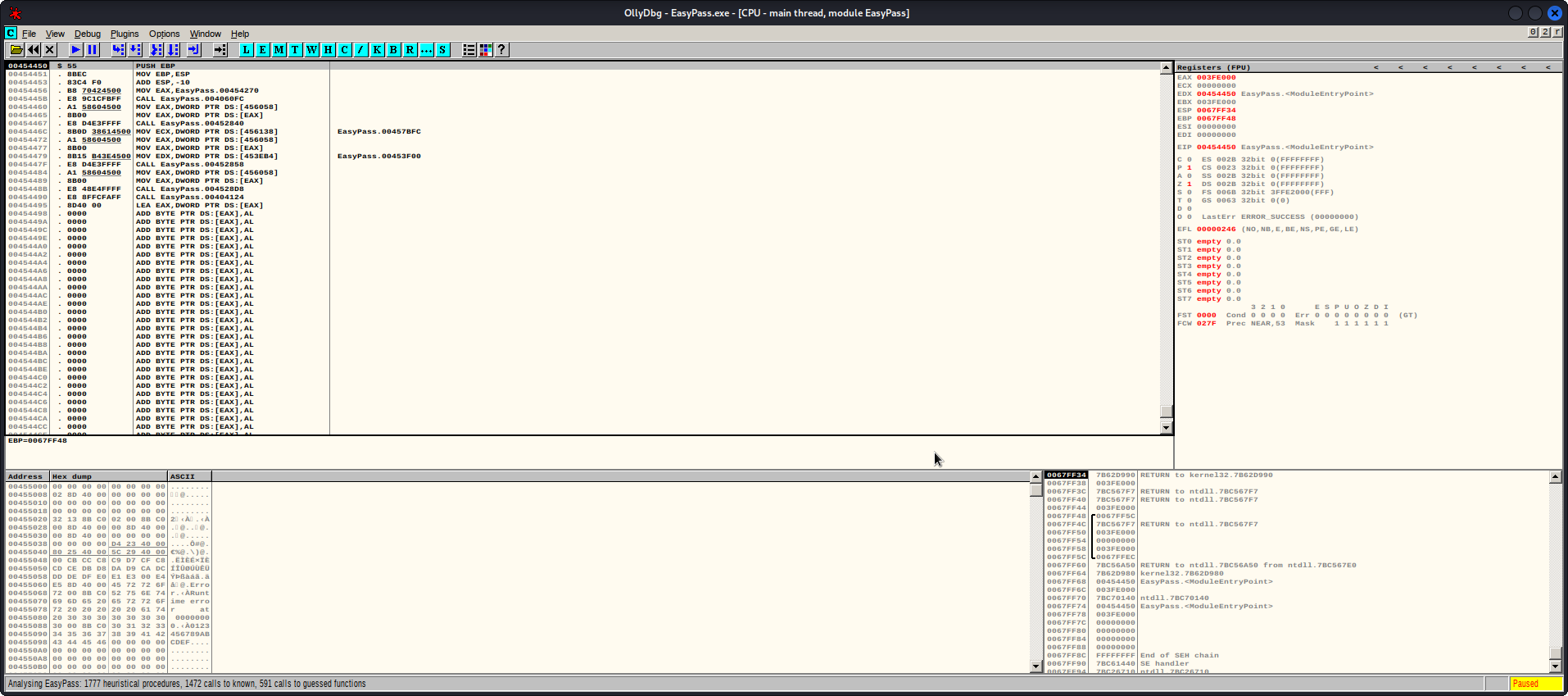Open a new executable via folder icon
The width and height of the screenshot is (1568, 696).
pos(16,50)
